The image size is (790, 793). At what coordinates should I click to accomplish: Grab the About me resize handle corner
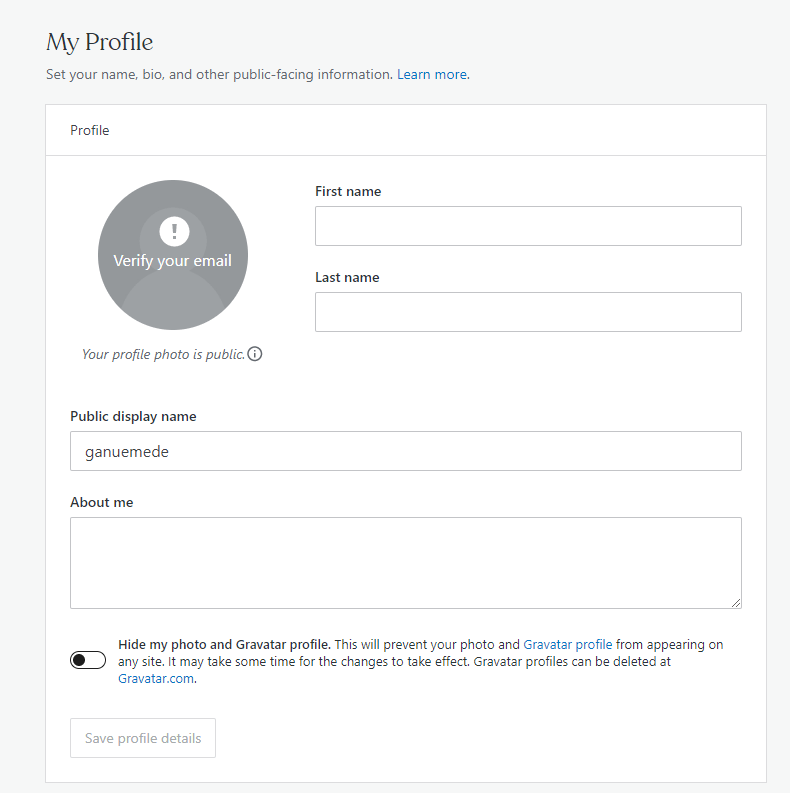[x=736, y=603]
